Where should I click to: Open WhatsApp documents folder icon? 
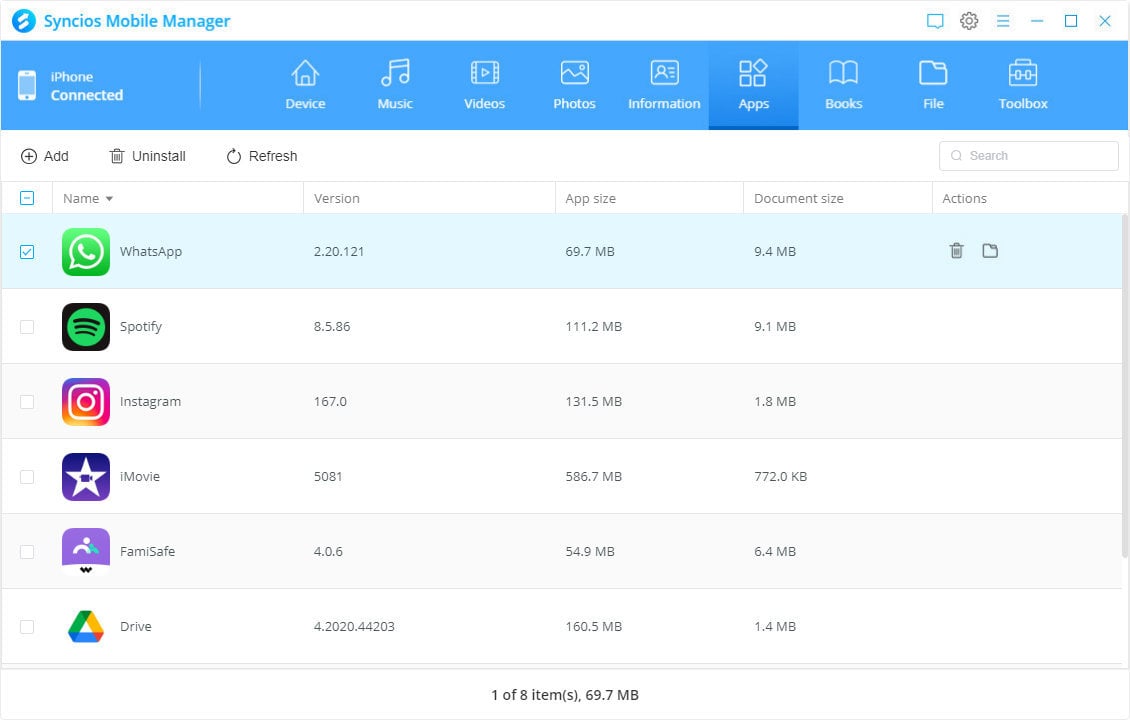click(x=990, y=251)
